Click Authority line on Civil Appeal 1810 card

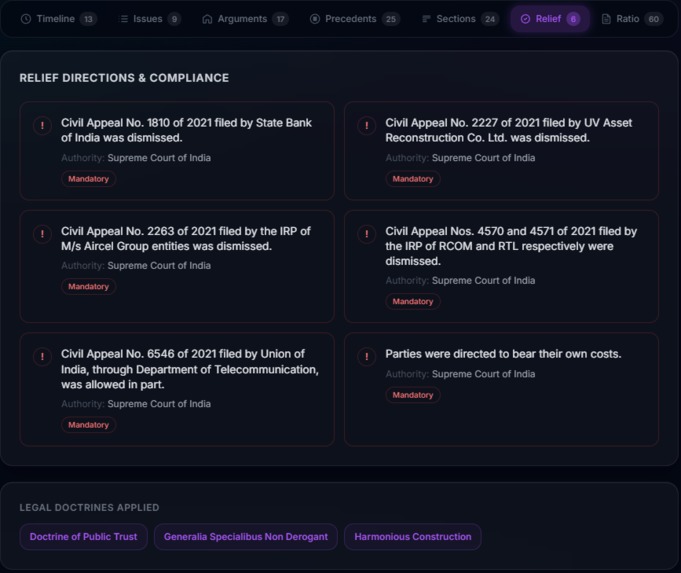pyautogui.click(x=136, y=158)
